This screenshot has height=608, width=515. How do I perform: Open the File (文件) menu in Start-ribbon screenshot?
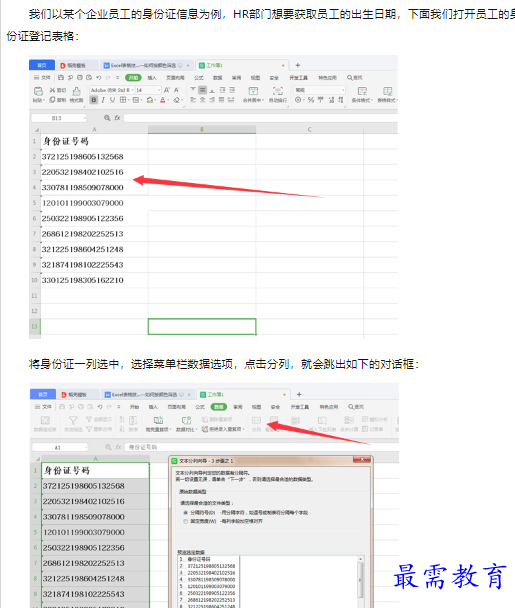tap(42, 78)
